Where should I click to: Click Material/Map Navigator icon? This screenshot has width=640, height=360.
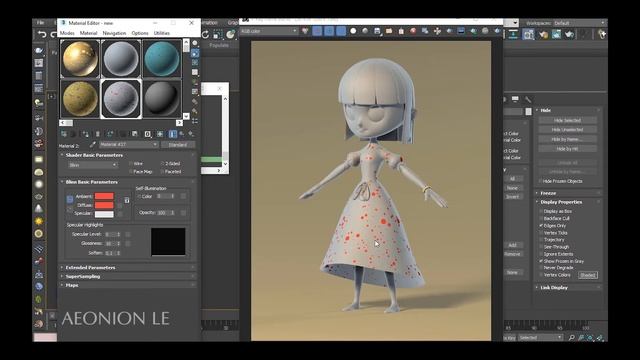click(x=195, y=121)
